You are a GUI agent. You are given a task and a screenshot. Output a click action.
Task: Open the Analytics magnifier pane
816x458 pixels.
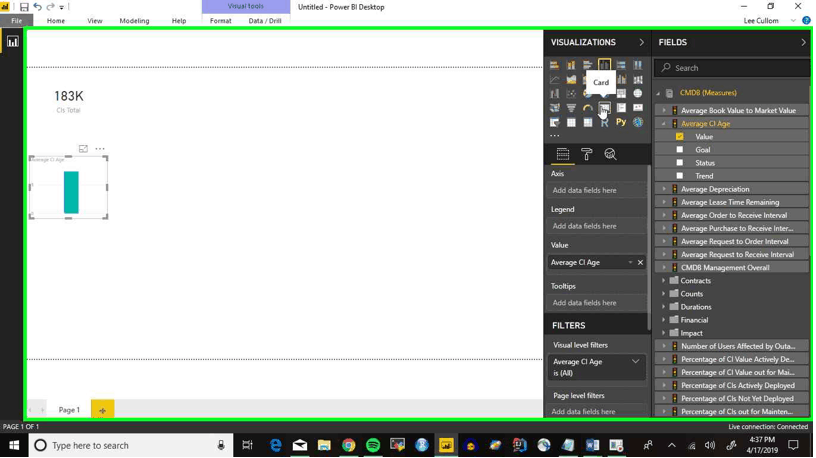610,154
